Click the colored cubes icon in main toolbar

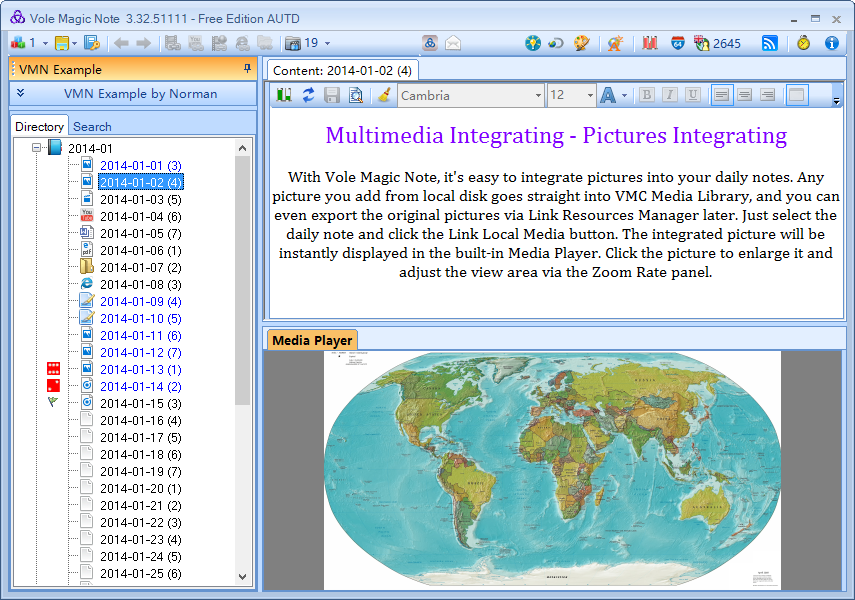18,43
